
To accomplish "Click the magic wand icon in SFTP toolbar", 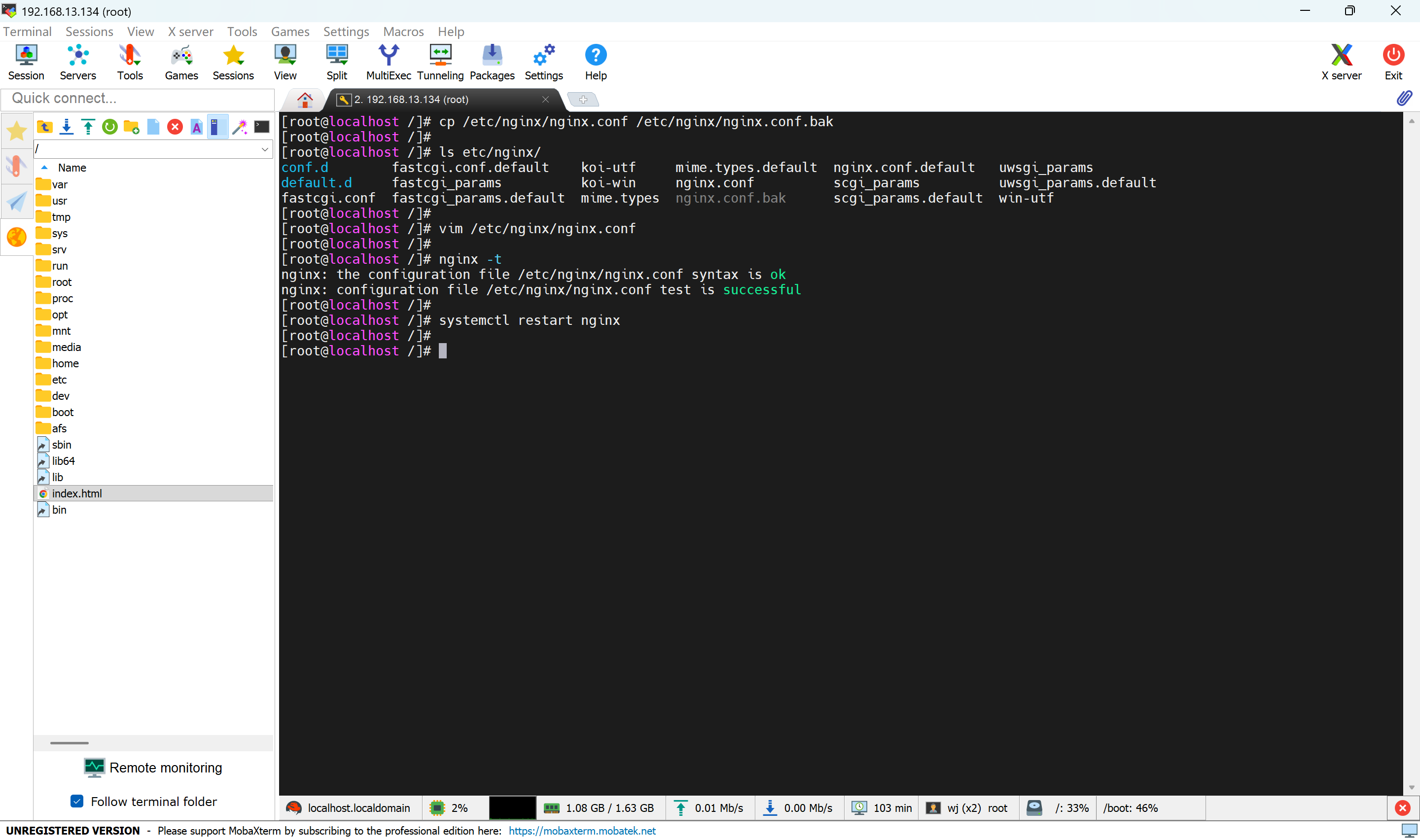I will (x=240, y=127).
